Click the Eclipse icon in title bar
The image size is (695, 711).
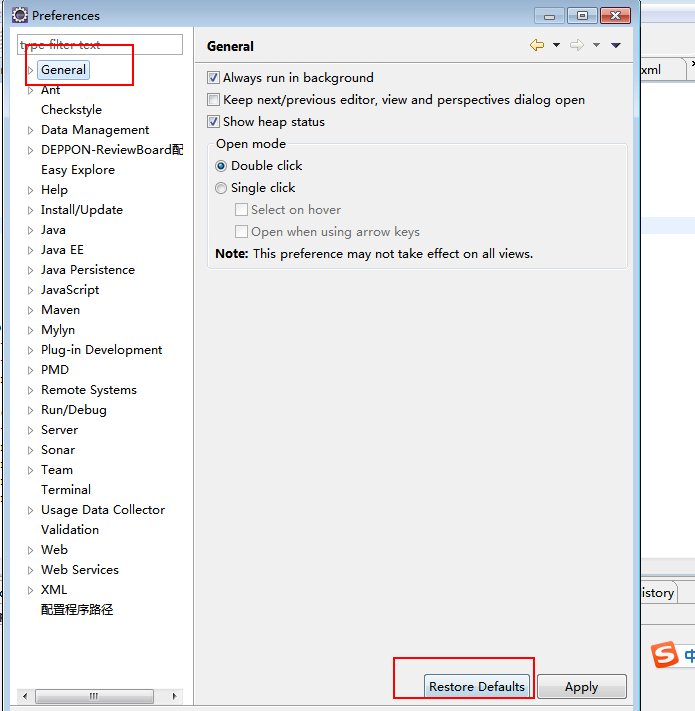coord(19,15)
